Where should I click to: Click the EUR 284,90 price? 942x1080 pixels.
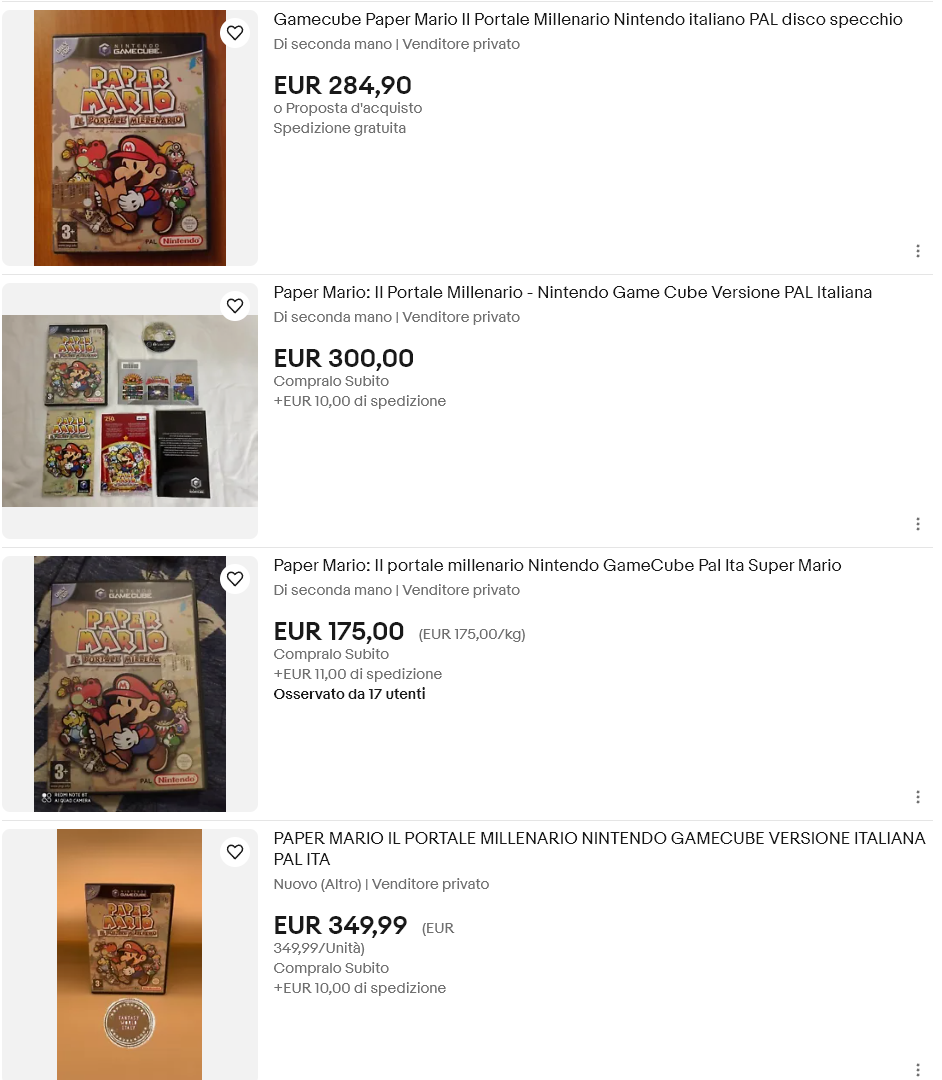(x=342, y=85)
